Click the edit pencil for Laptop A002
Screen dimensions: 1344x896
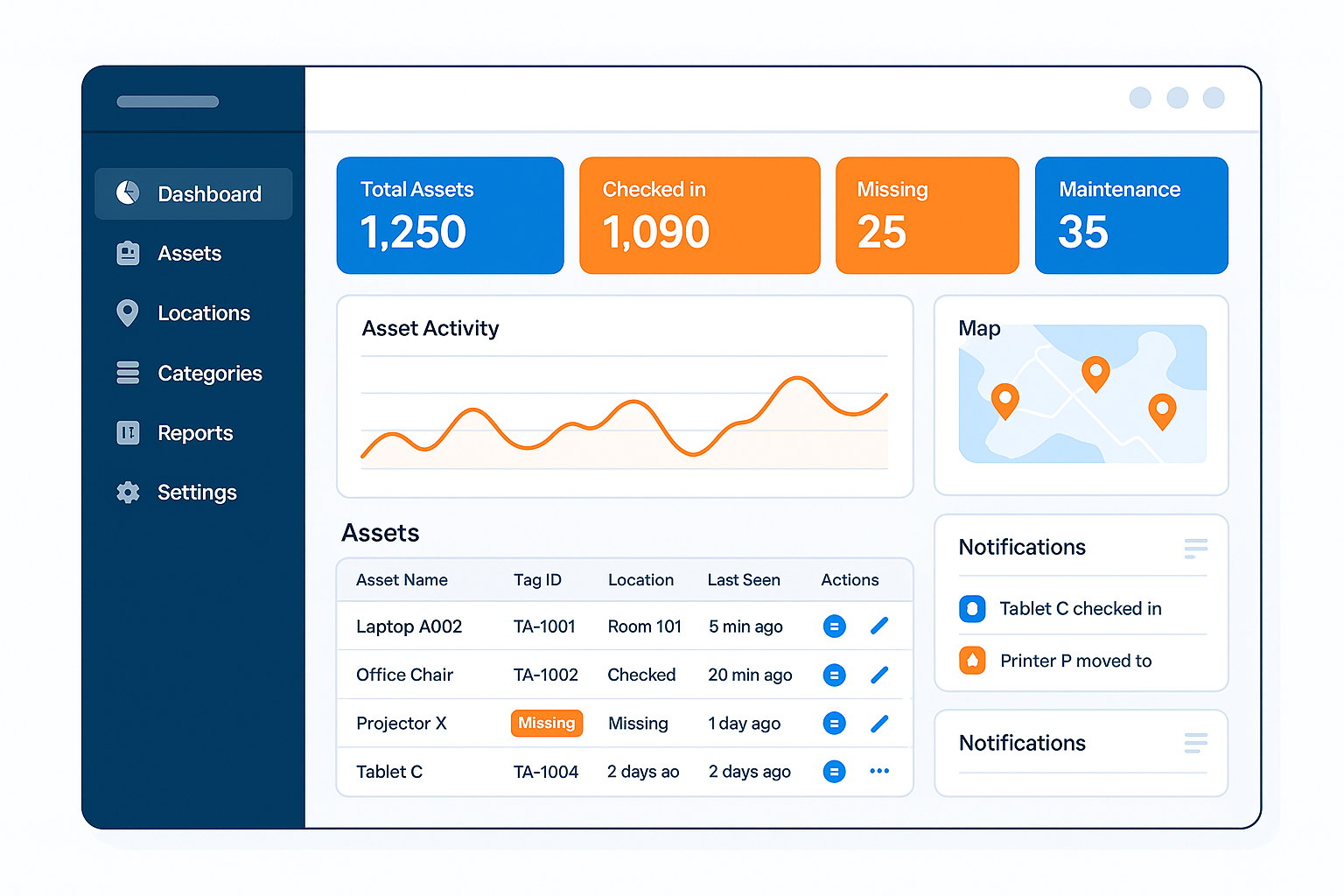tap(879, 626)
